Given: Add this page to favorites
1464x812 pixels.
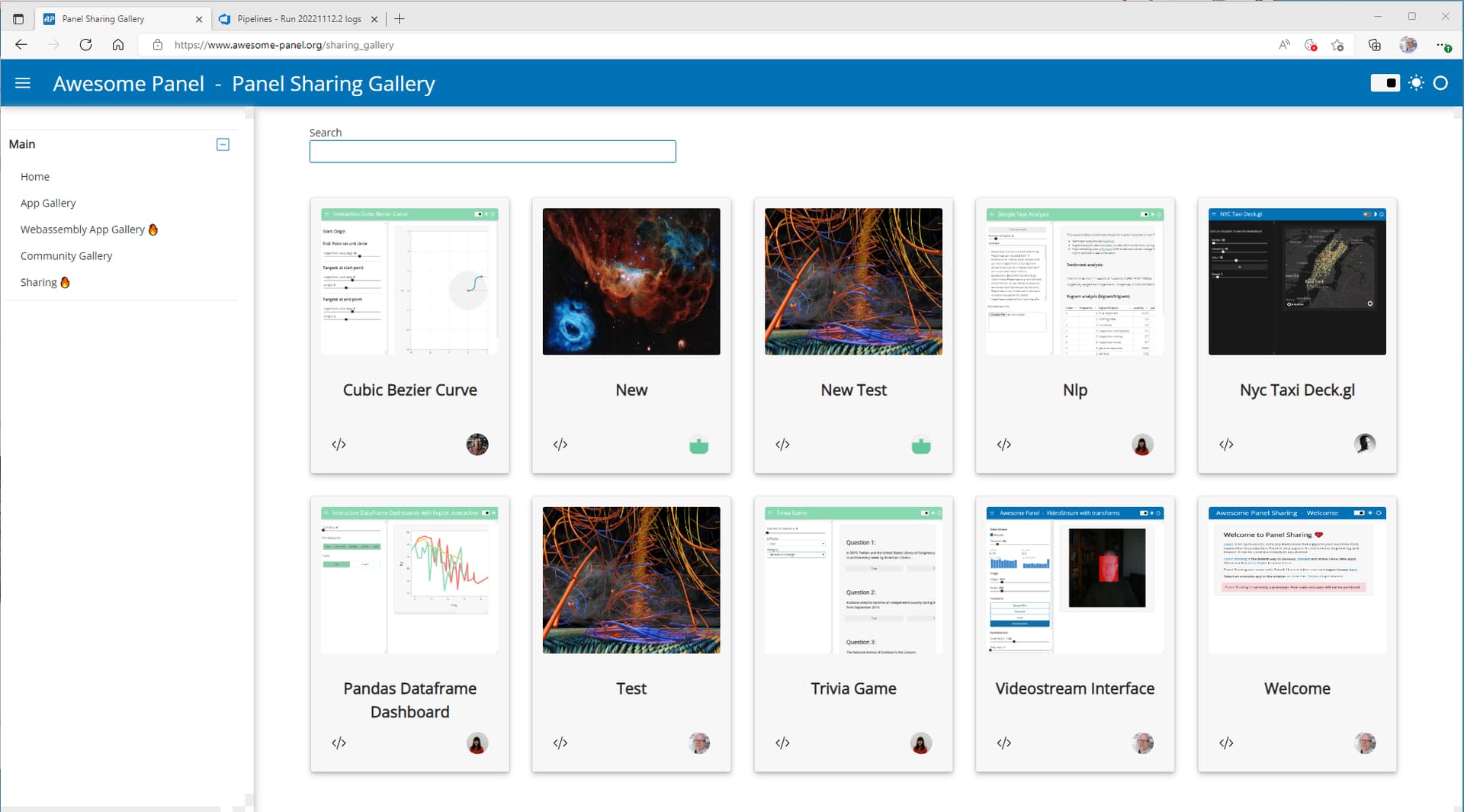Looking at the screenshot, I should (x=1337, y=45).
